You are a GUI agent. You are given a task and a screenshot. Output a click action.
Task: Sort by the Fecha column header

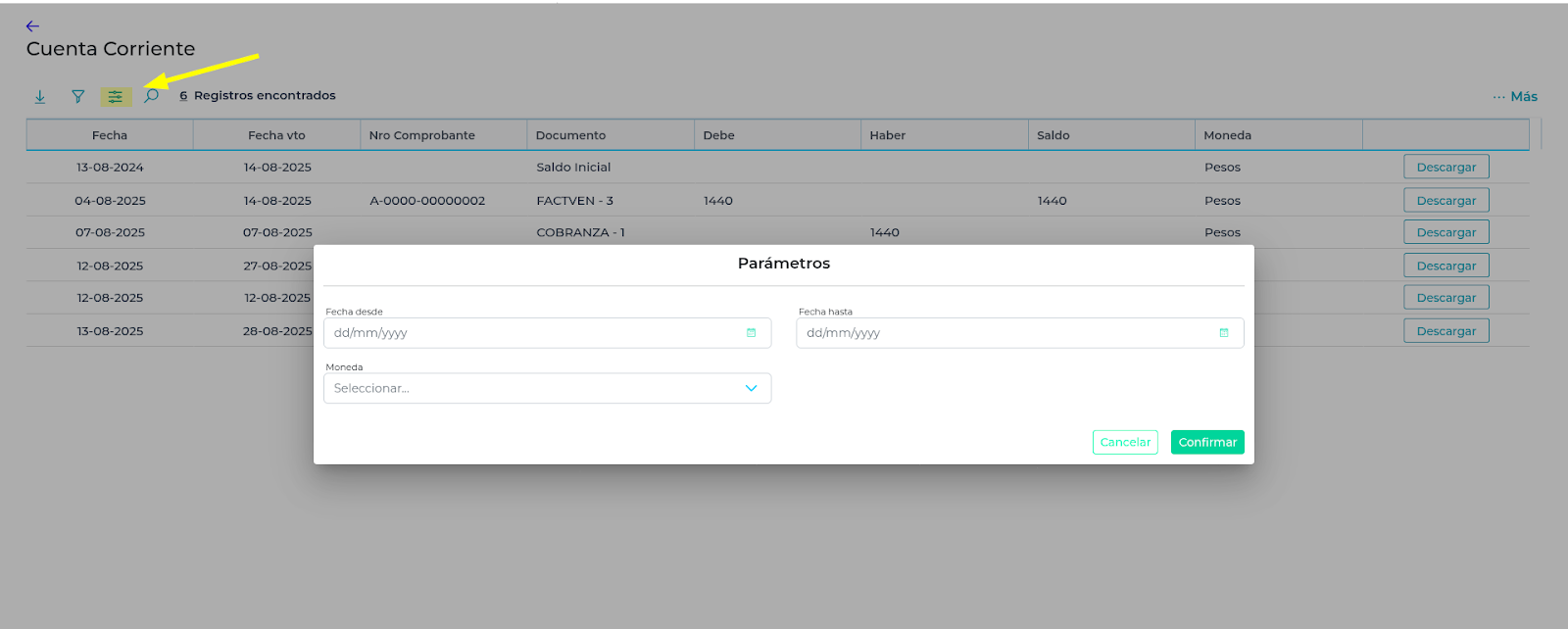click(110, 135)
